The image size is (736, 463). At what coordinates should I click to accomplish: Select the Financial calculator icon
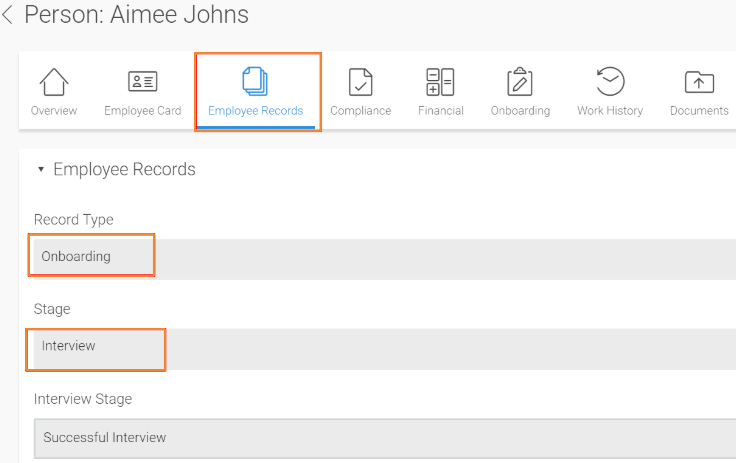[440, 82]
